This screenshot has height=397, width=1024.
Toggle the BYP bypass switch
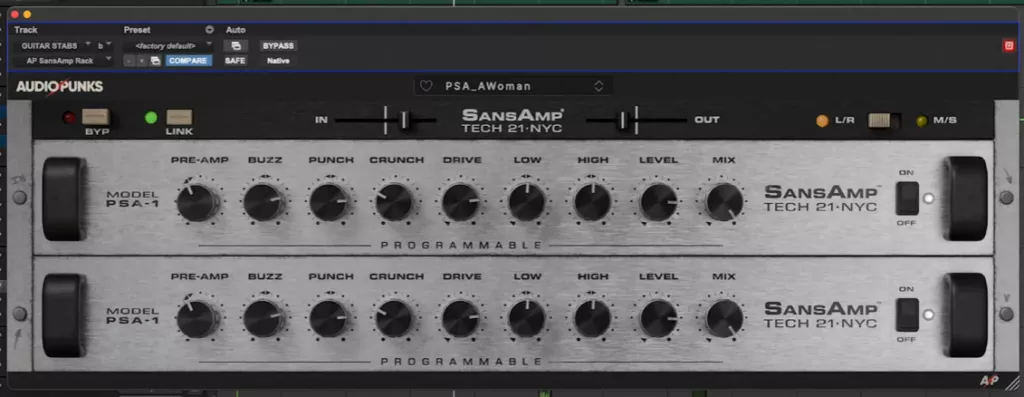[95, 118]
